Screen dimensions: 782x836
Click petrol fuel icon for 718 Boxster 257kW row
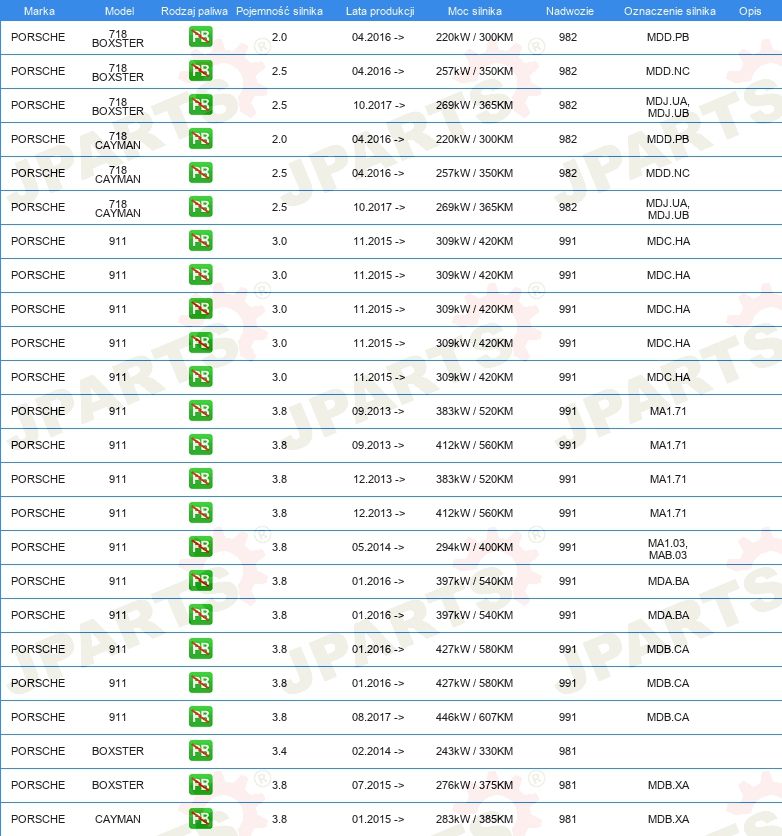click(200, 71)
